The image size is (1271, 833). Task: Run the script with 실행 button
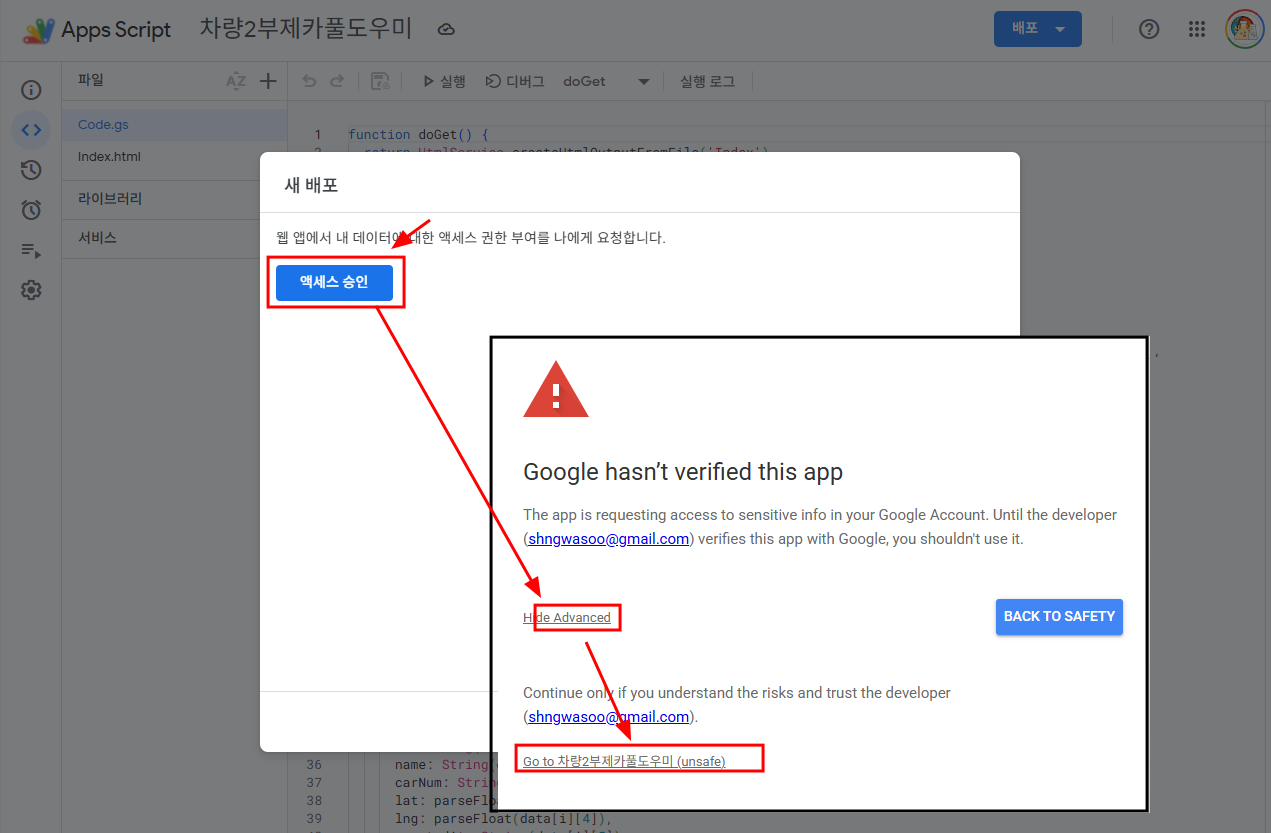click(x=444, y=81)
